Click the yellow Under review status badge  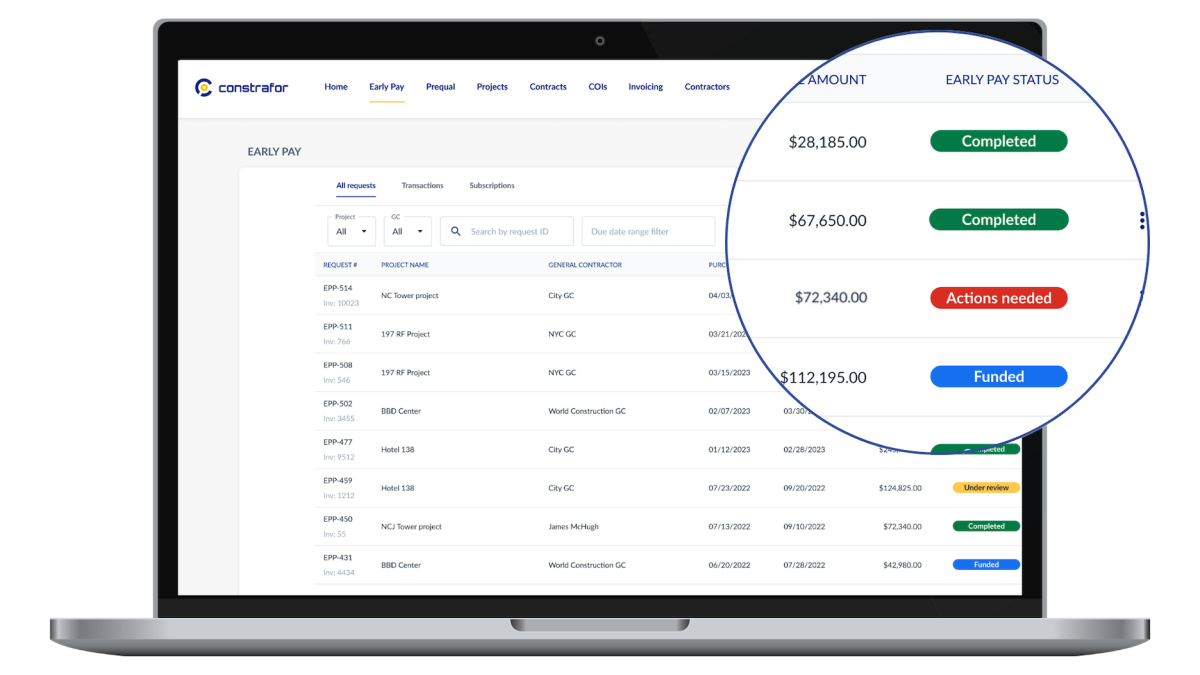[x=986, y=488]
